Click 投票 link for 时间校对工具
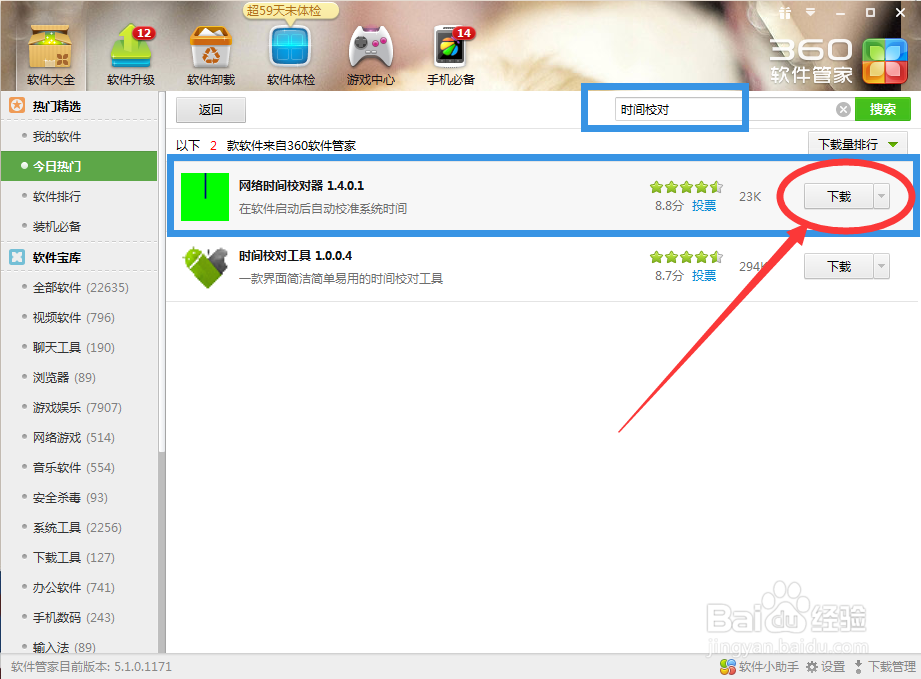921x679 pixels. pos(704,275)
